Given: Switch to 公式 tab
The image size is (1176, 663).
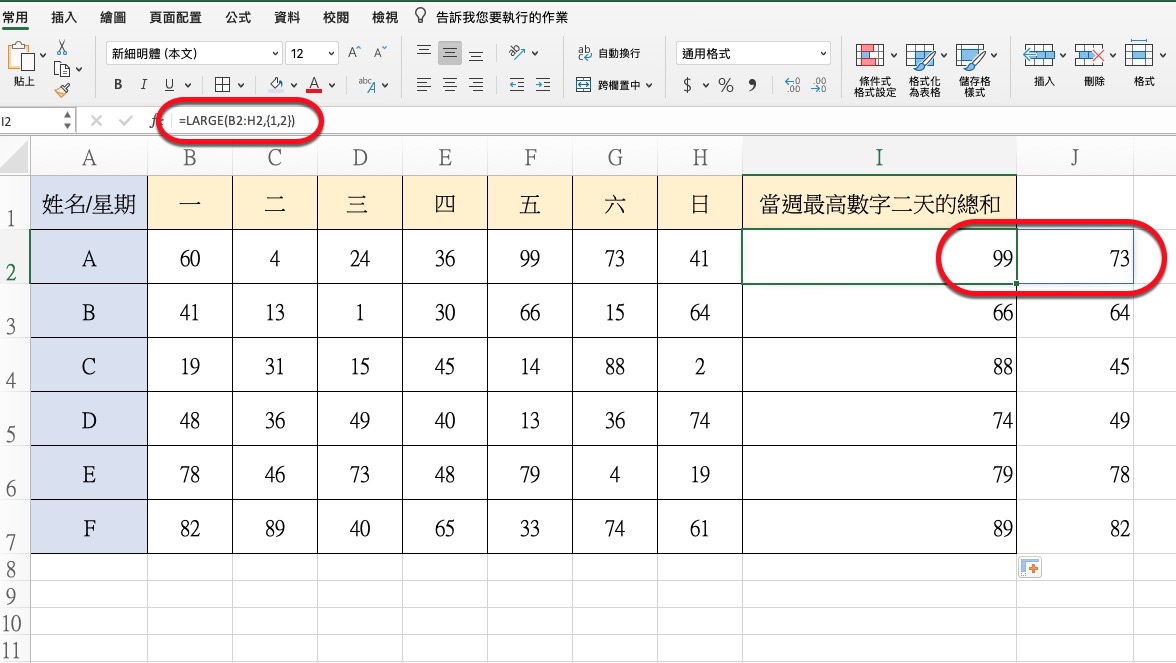Looking at the screenshot, I should point(238,17).
